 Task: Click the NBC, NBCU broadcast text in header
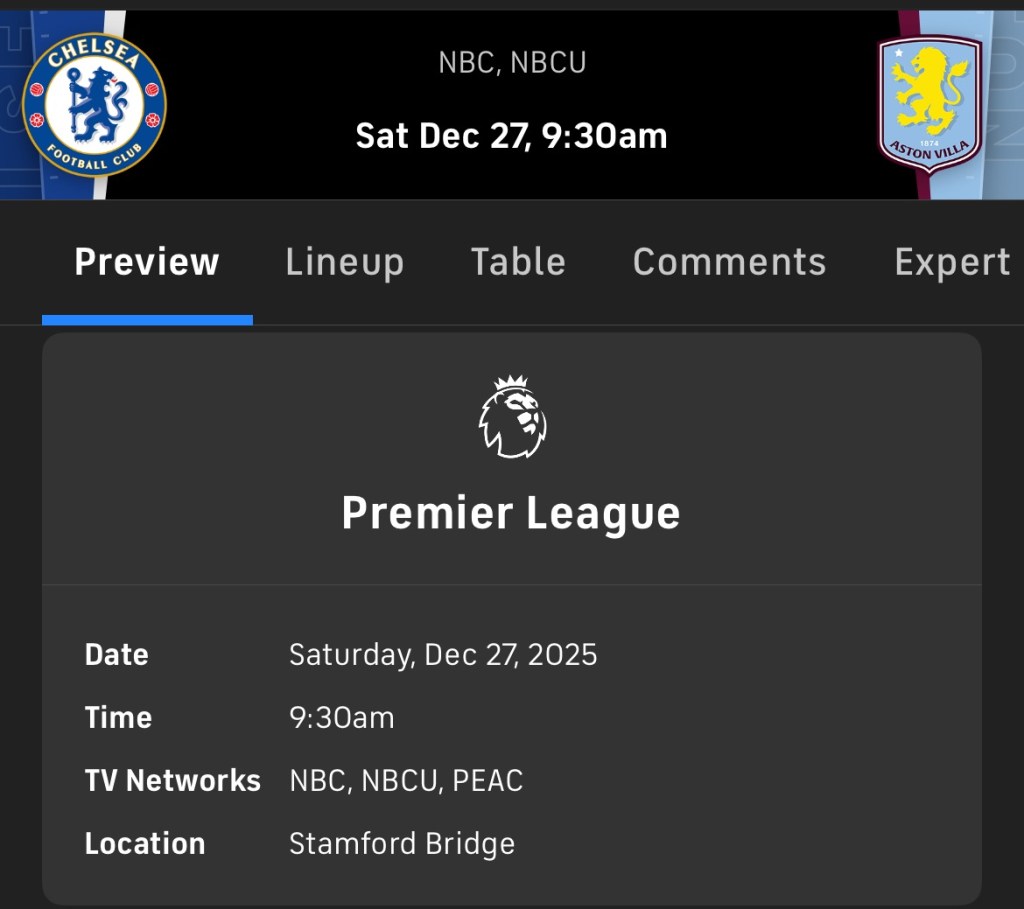tap(512, 63)
